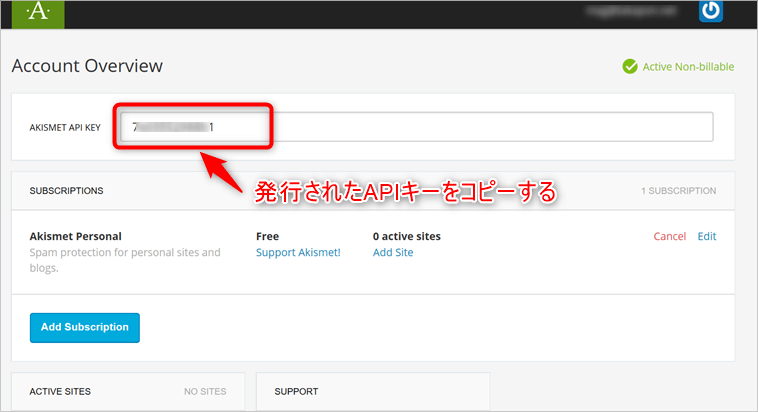Click the 1 SUBSCRIPTION count label
Viewport: 758px width, 412px height.
click(678, 190)
